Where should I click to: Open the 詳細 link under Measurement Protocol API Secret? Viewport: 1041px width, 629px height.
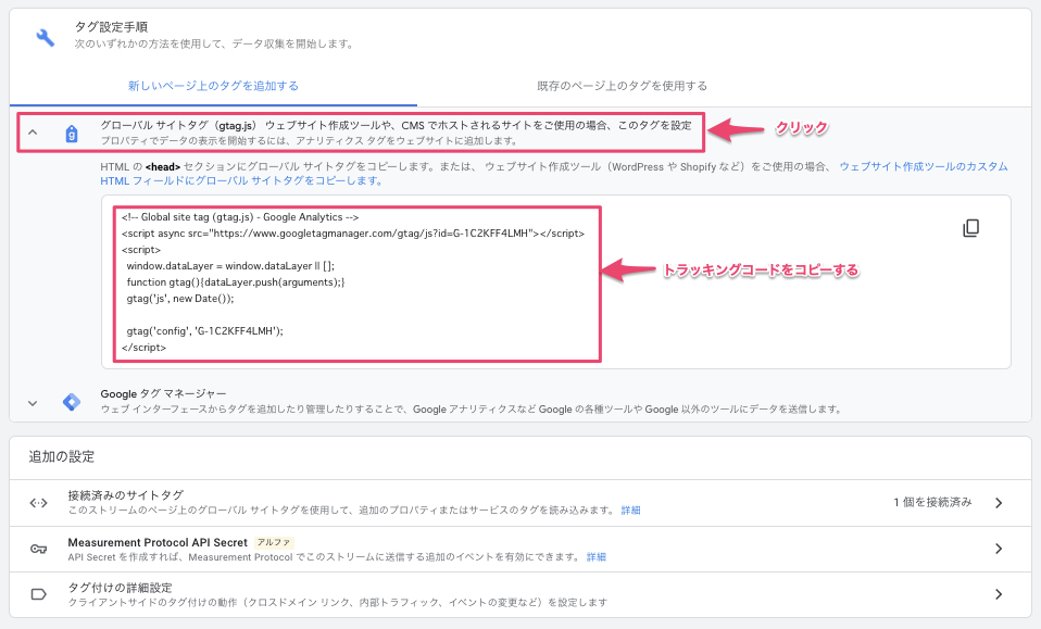click(596, 557)
